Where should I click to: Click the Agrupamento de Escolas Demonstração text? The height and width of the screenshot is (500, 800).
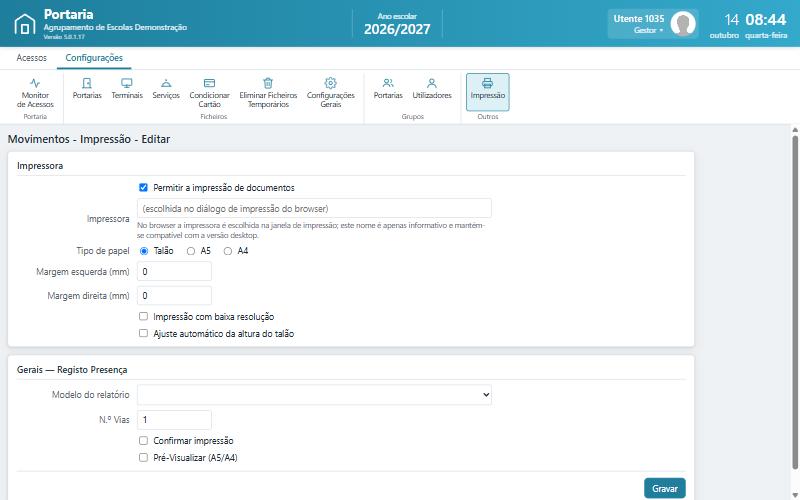[115, 27]
